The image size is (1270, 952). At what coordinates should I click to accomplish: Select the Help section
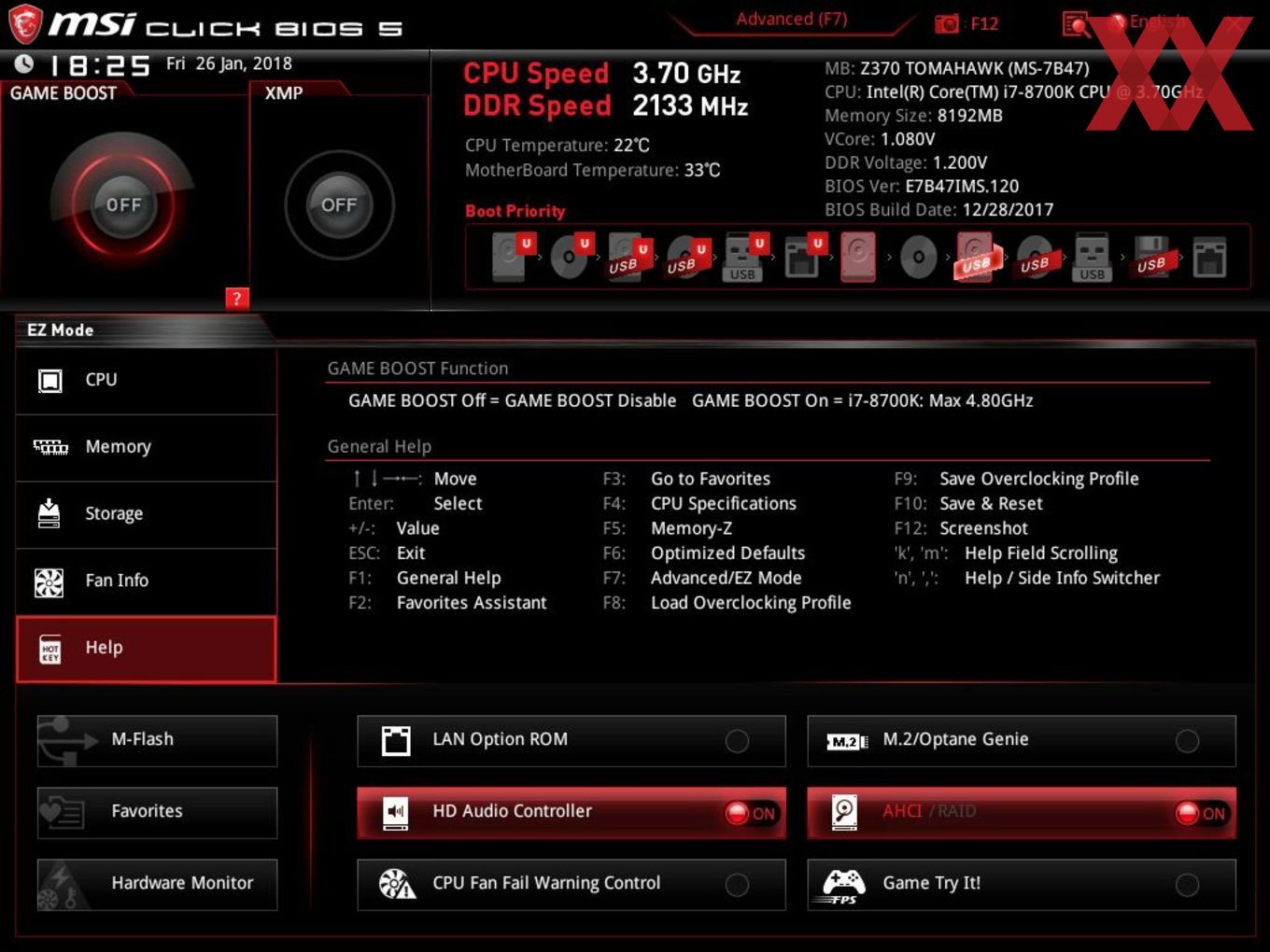click(147, 649)
